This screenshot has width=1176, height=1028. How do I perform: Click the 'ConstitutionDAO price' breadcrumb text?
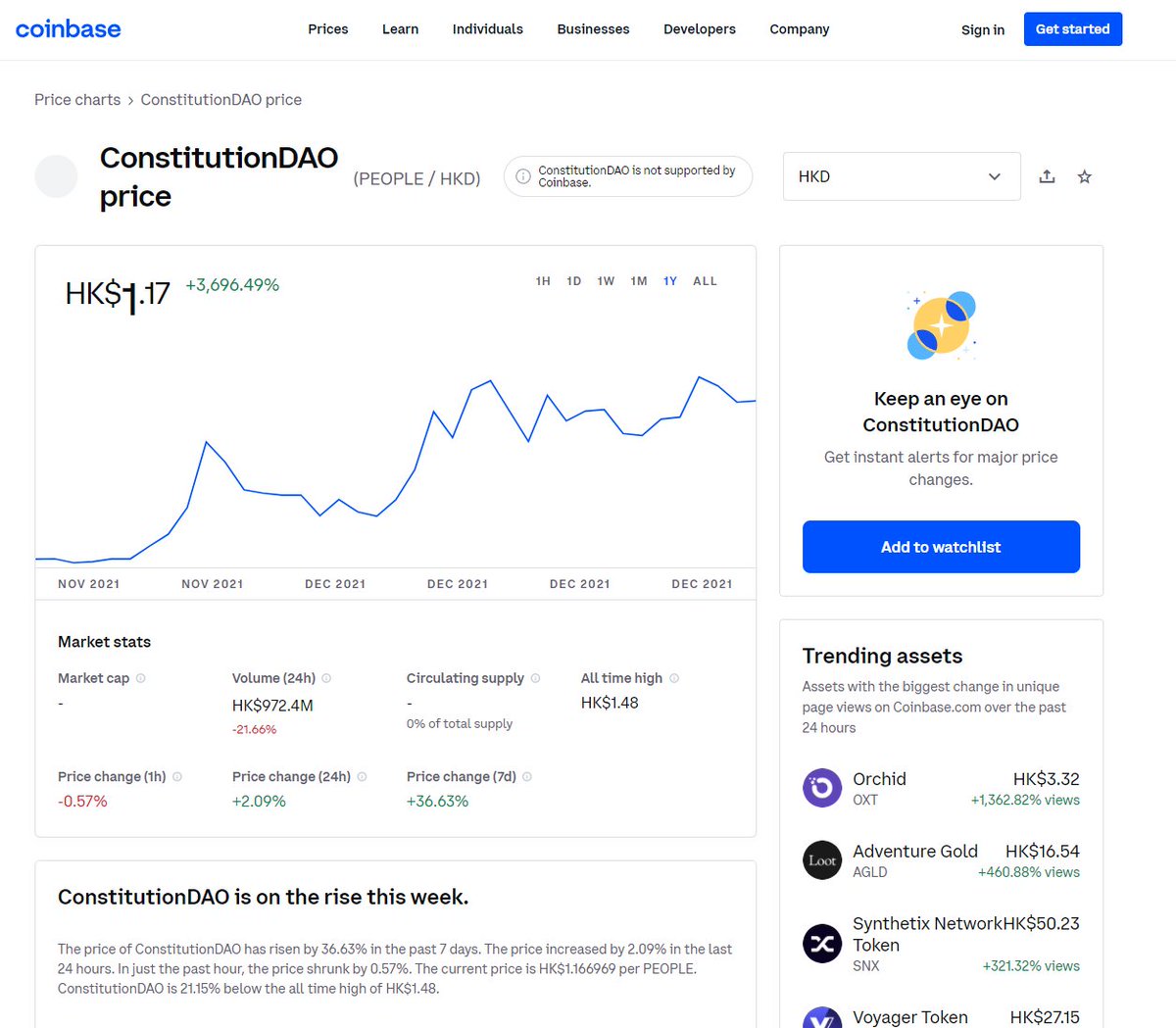pos(221,100)
